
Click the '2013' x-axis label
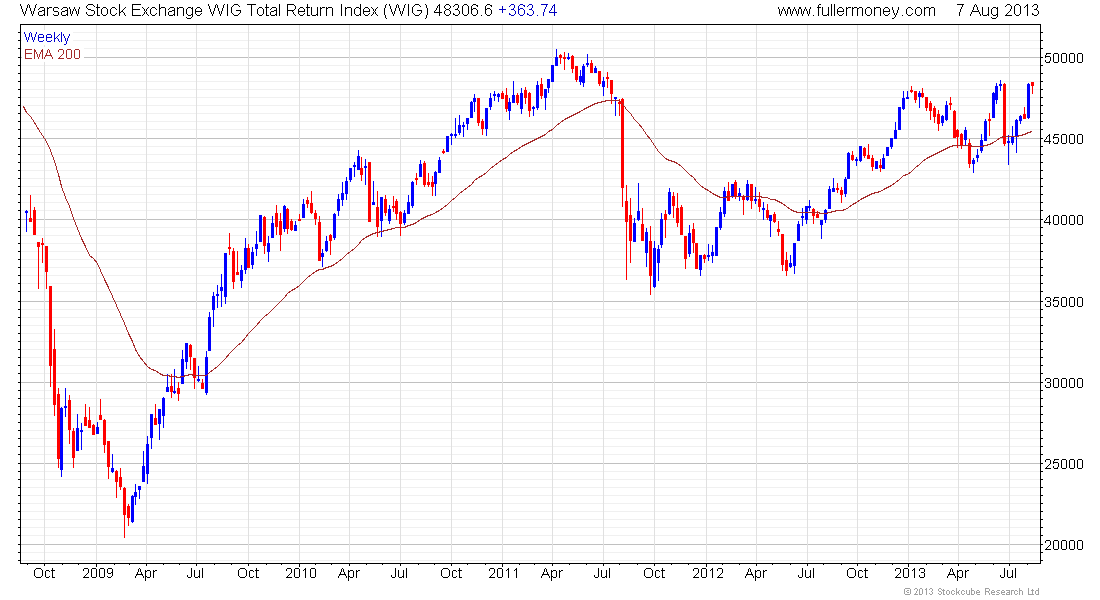[x=910, y=573]
